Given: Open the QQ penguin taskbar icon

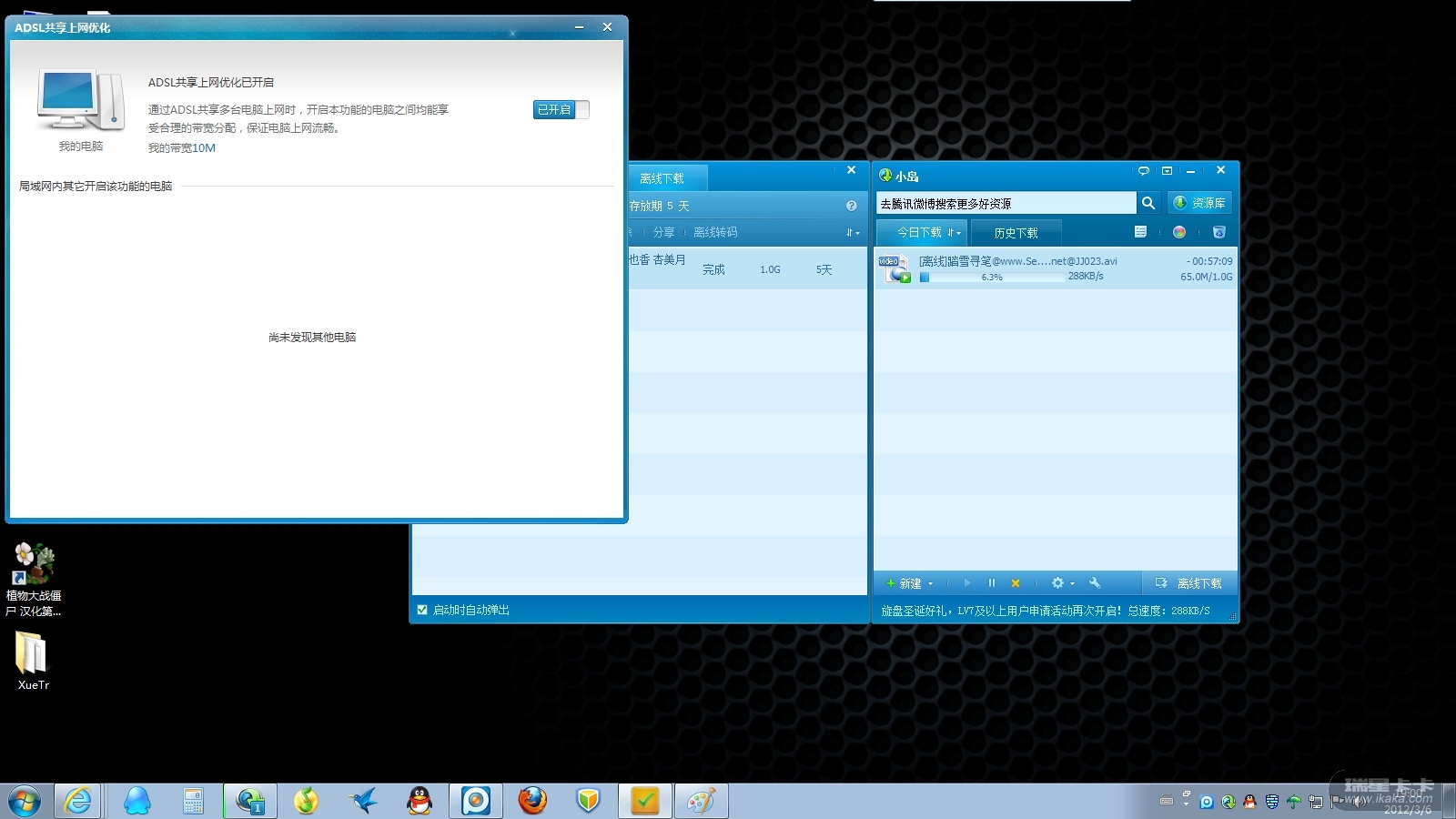Looking at the screenshot, I should point(419,801).
